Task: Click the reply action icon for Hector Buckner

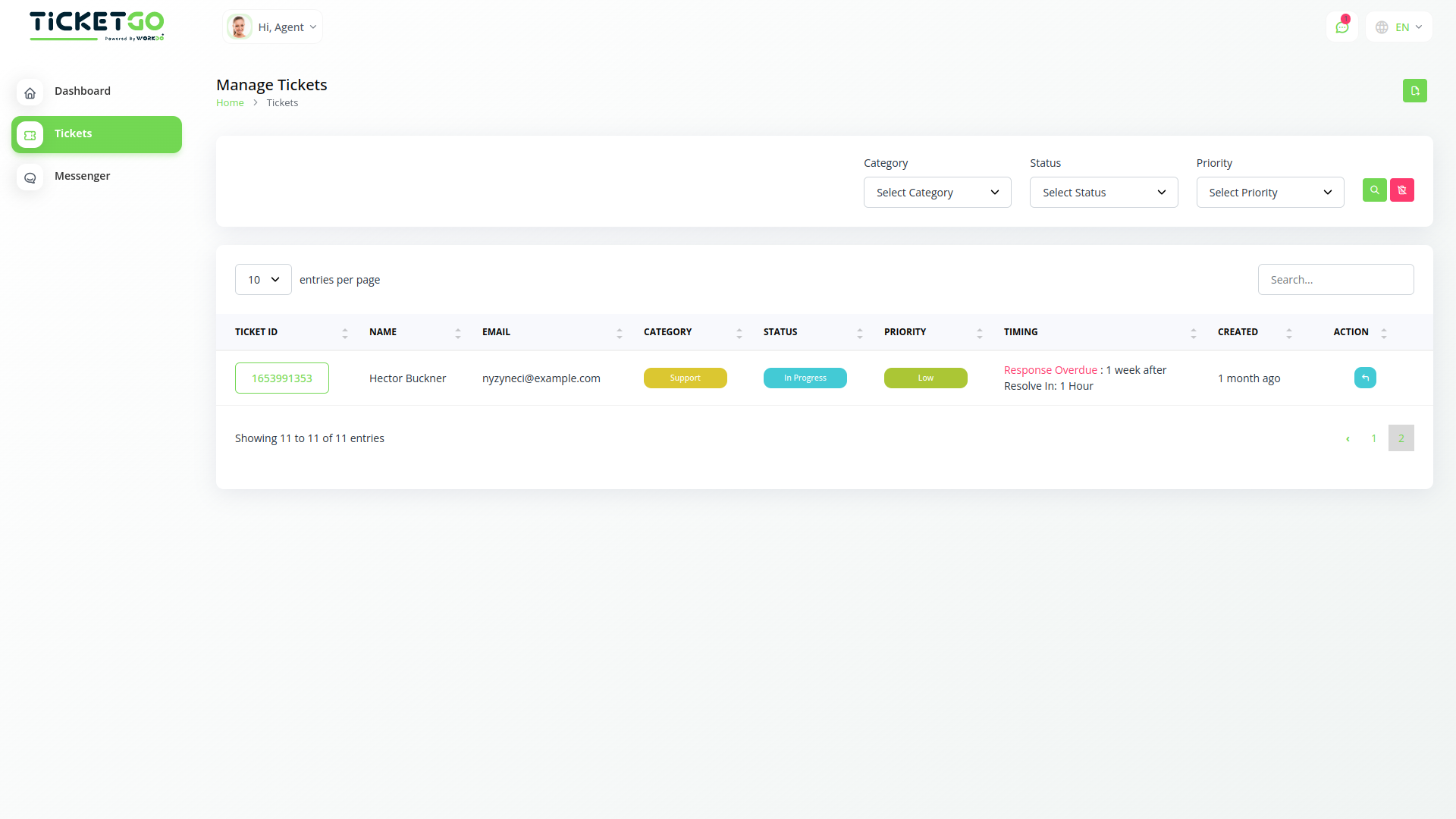Action: coord(1365,378)
